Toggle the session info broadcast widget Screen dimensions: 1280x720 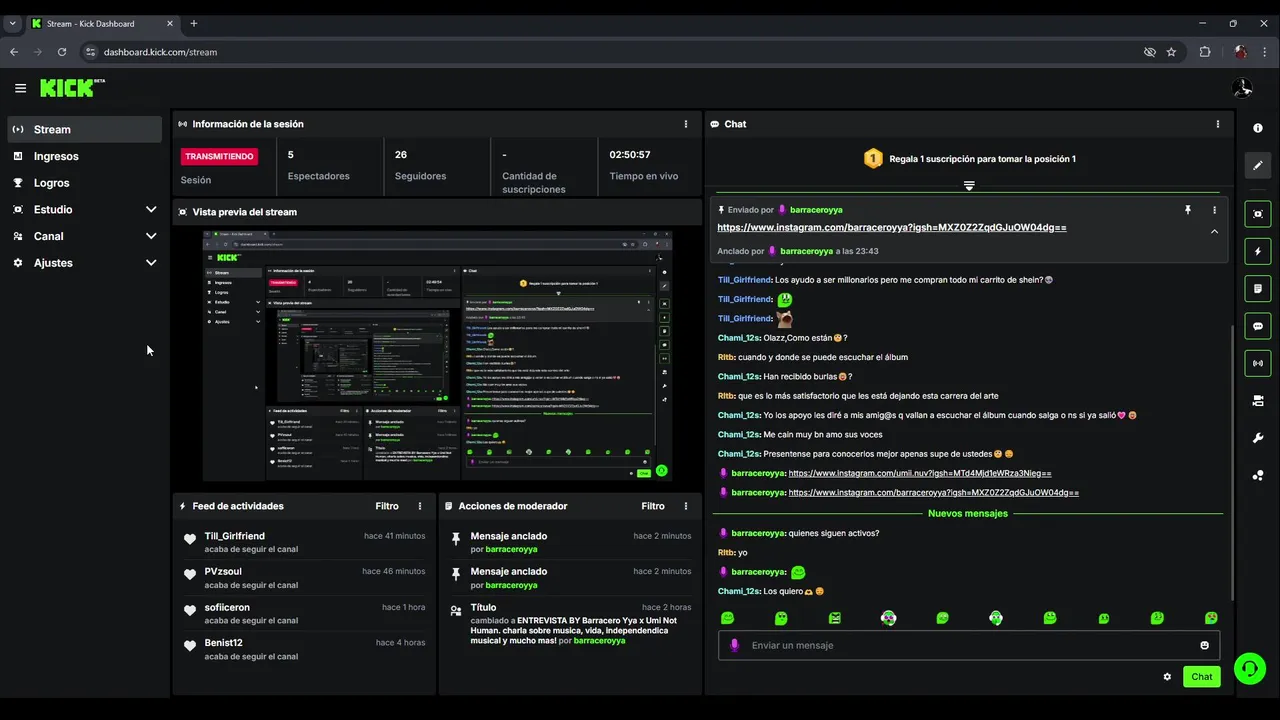(x=1258, y=363)
